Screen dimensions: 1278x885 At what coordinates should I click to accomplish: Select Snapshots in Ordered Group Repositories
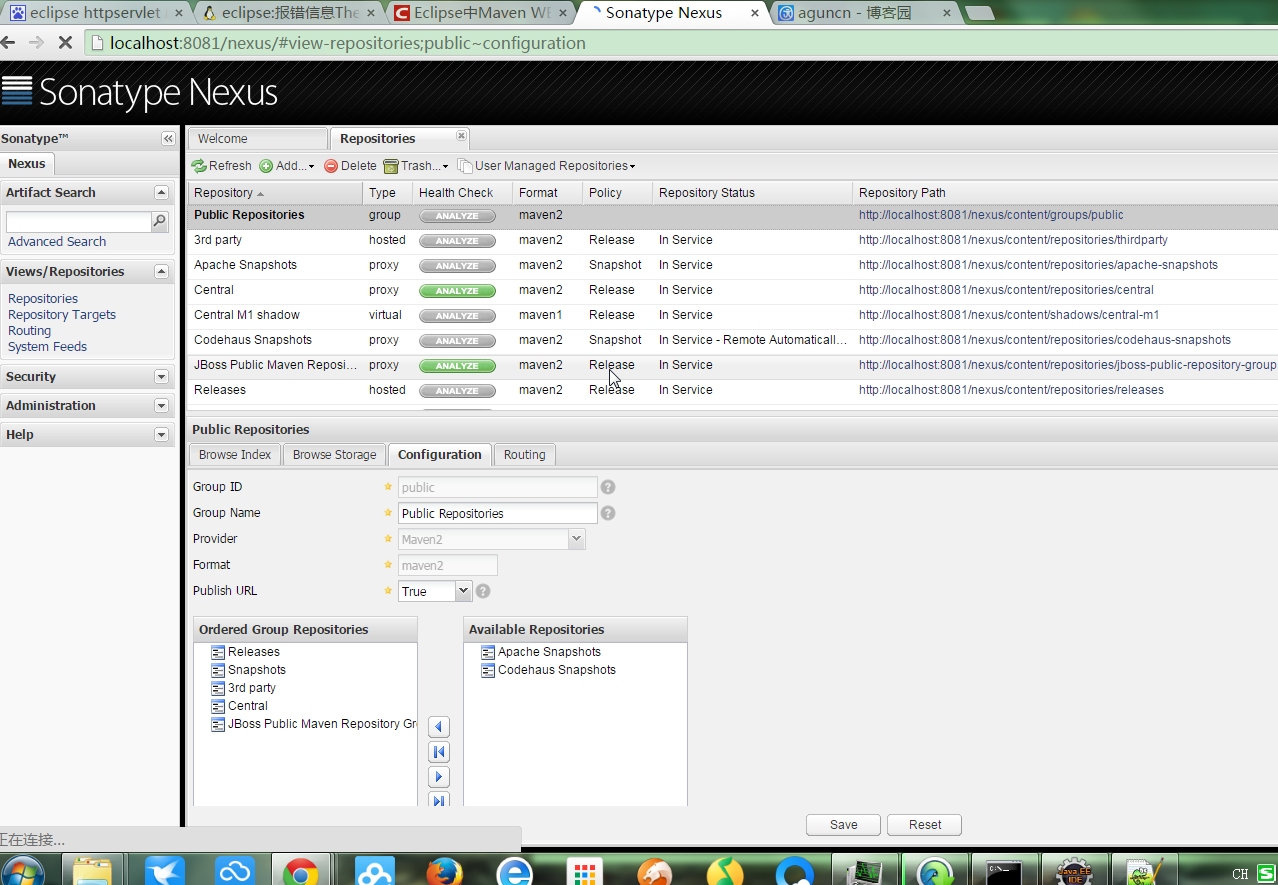pos(257,670)
